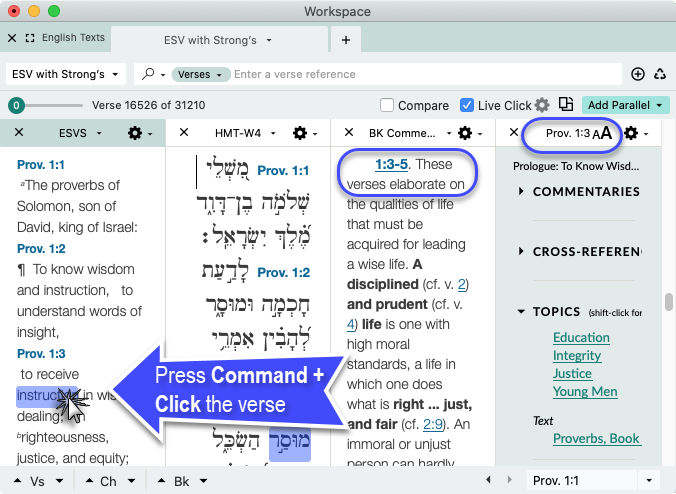Open the Live Click settings gear

(542, 105)
